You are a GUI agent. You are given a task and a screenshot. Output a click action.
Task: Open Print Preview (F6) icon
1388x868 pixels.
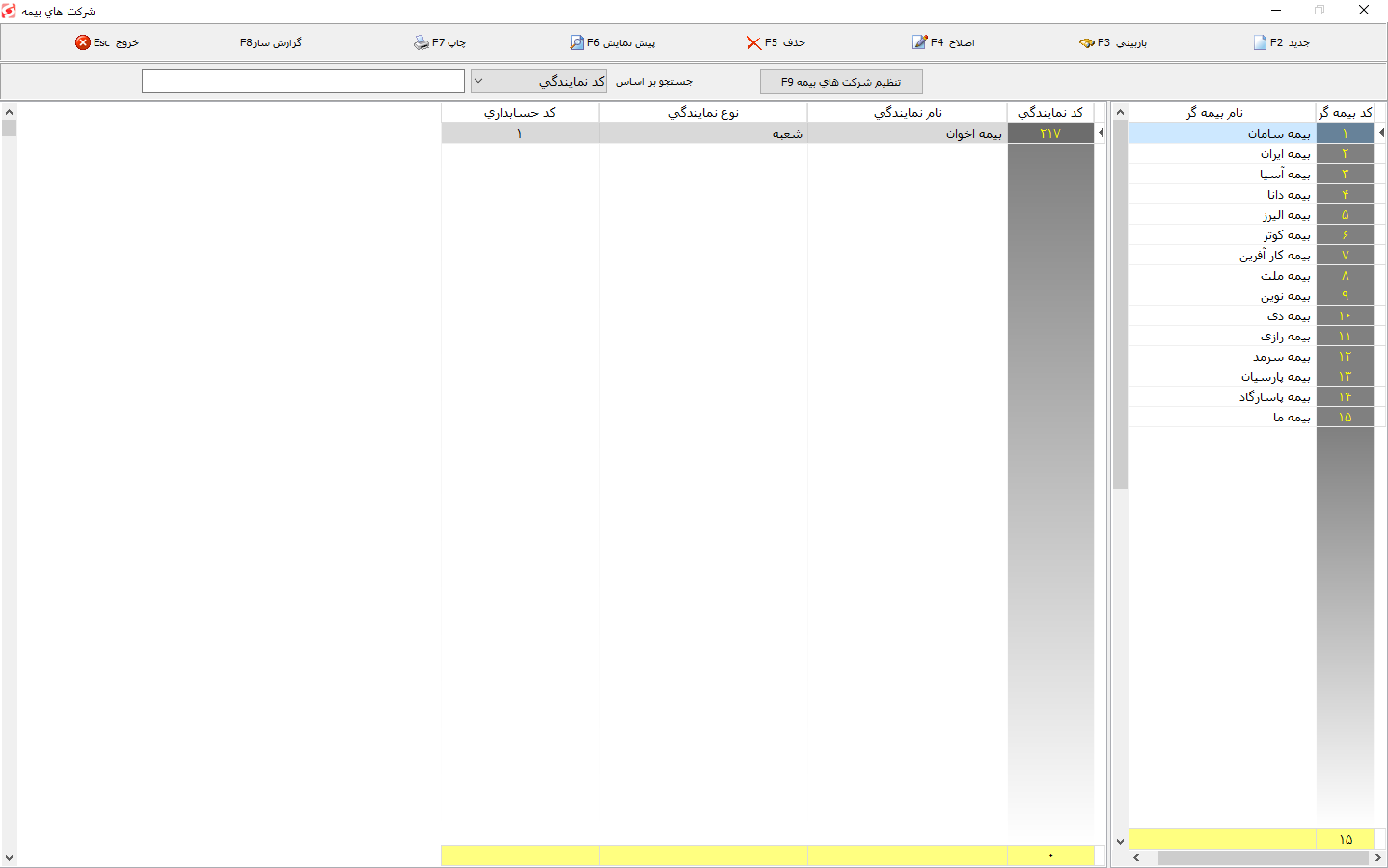click(577, 42)
